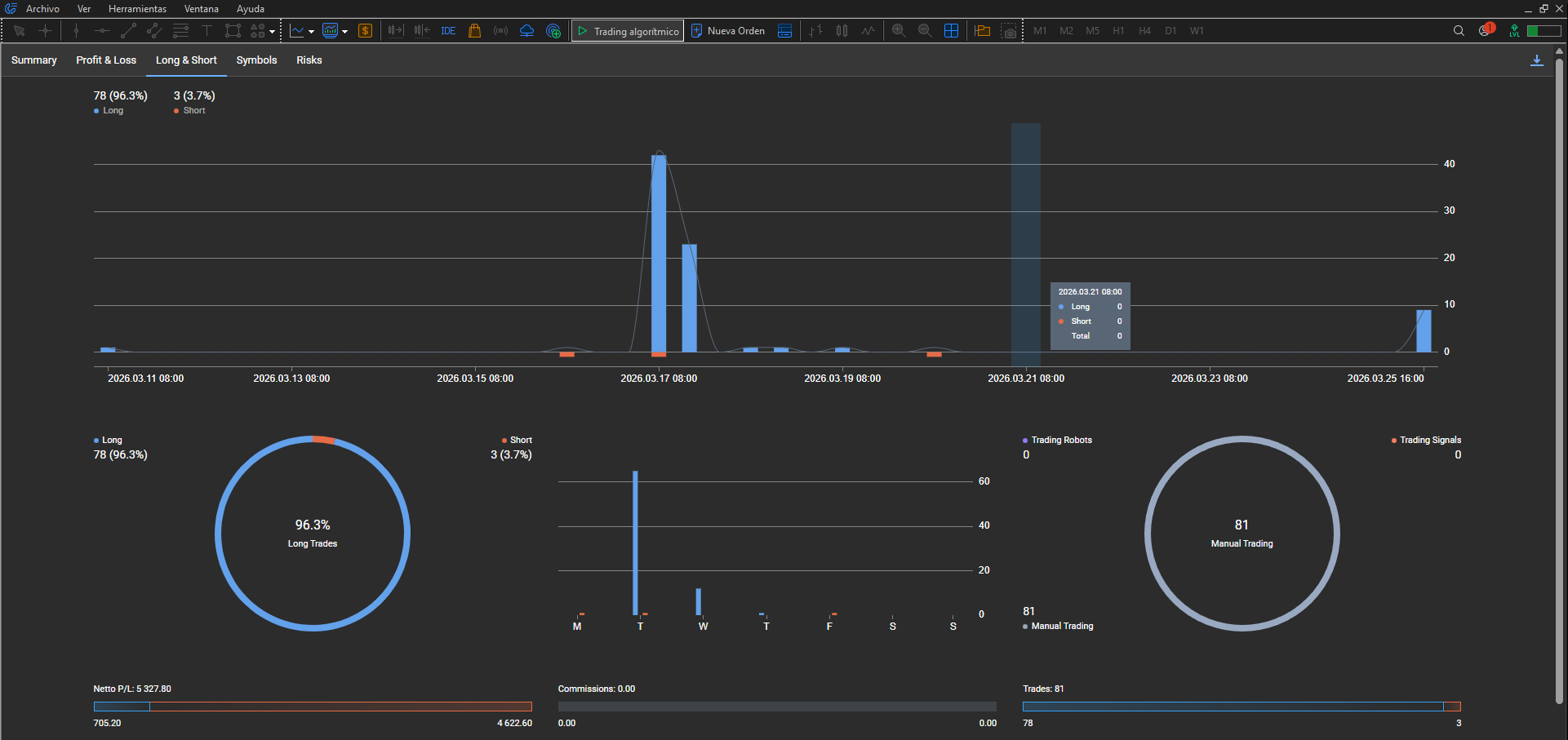Viewport: 1568px width, 740px height.
Task: Click the tile windows grid icon
Action: pos(951,31)
